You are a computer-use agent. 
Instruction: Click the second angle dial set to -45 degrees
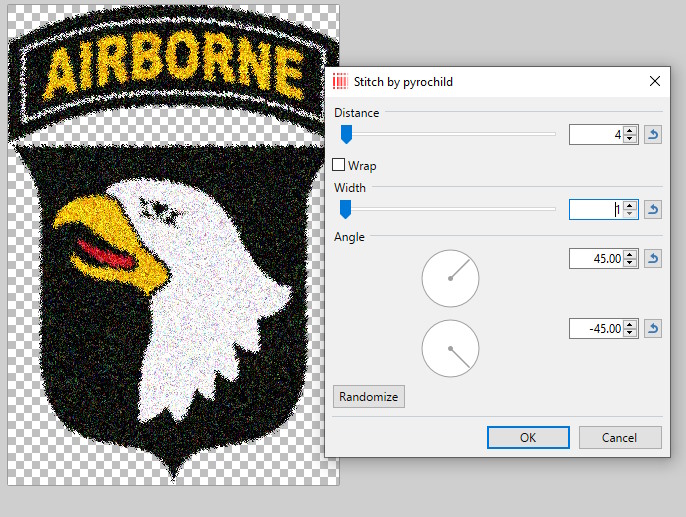point(450,349)
